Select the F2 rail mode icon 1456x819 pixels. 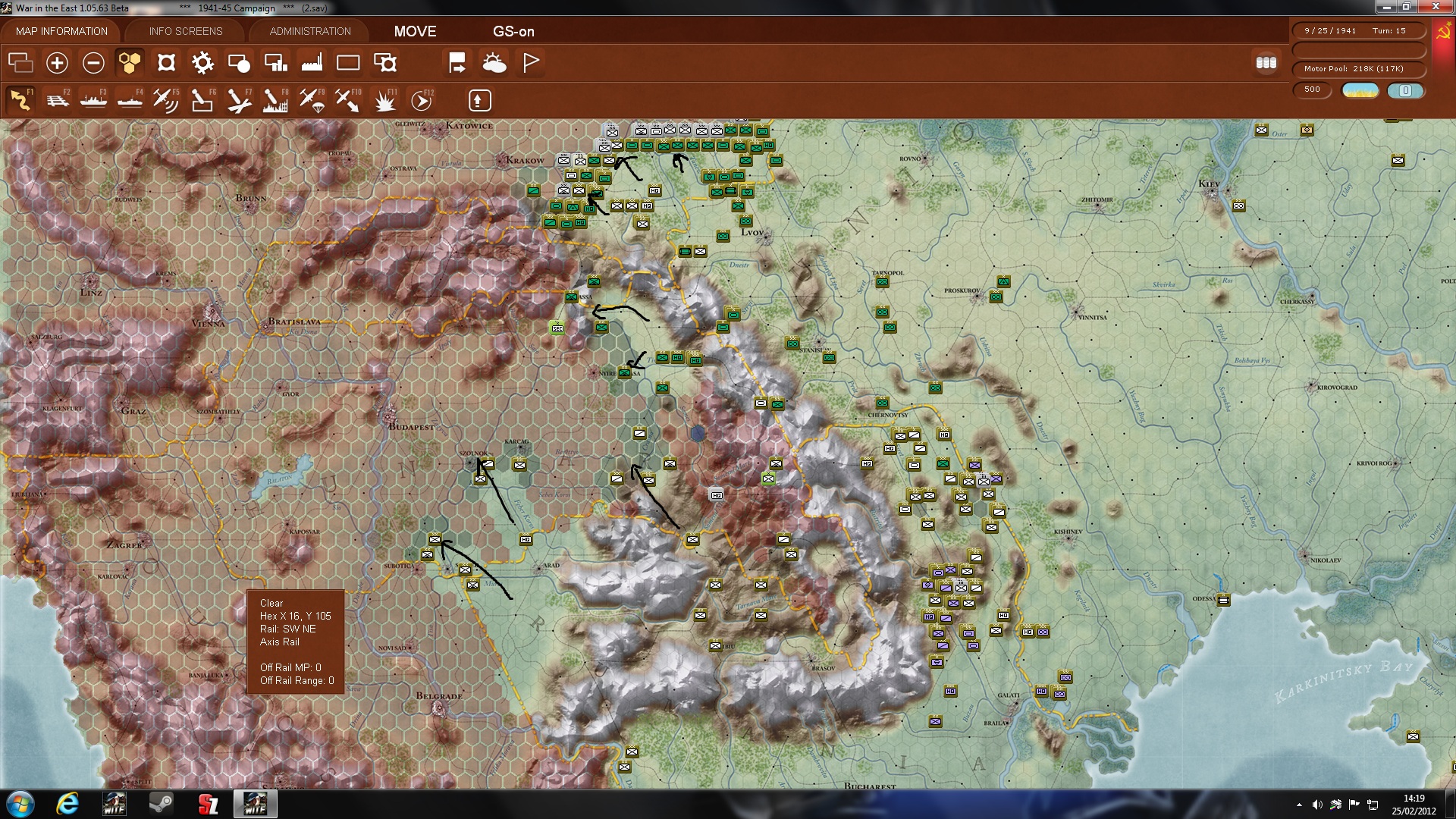click(58, 100)
